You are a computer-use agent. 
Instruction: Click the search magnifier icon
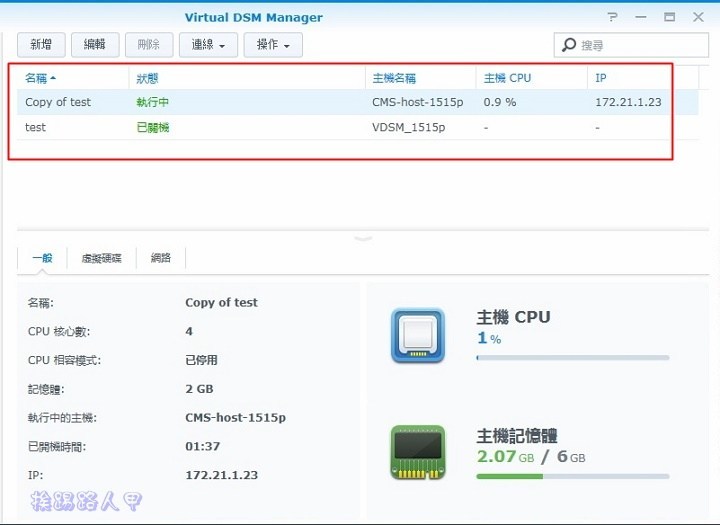tap(568, 45)
